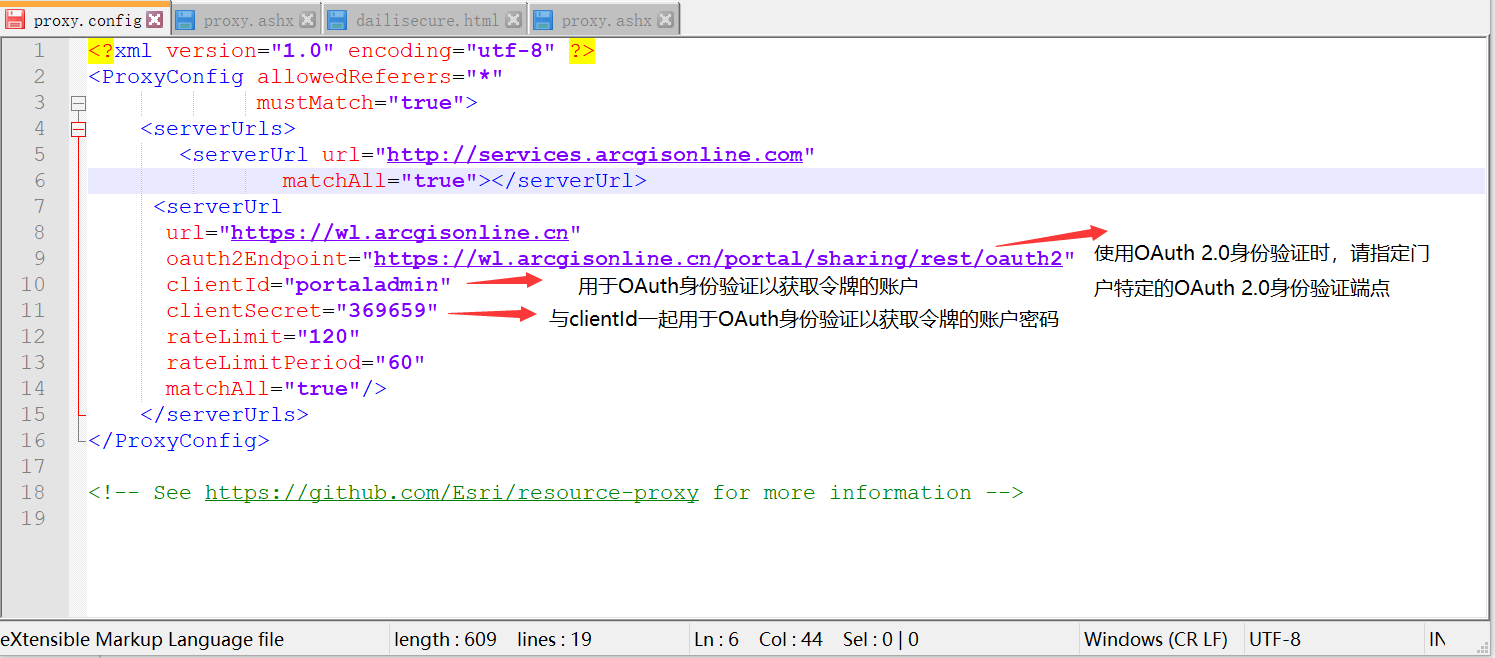Click line number 1 in the margin
Image resolution: width=1495 pixels, height=658 pixels.
[38, 51]
